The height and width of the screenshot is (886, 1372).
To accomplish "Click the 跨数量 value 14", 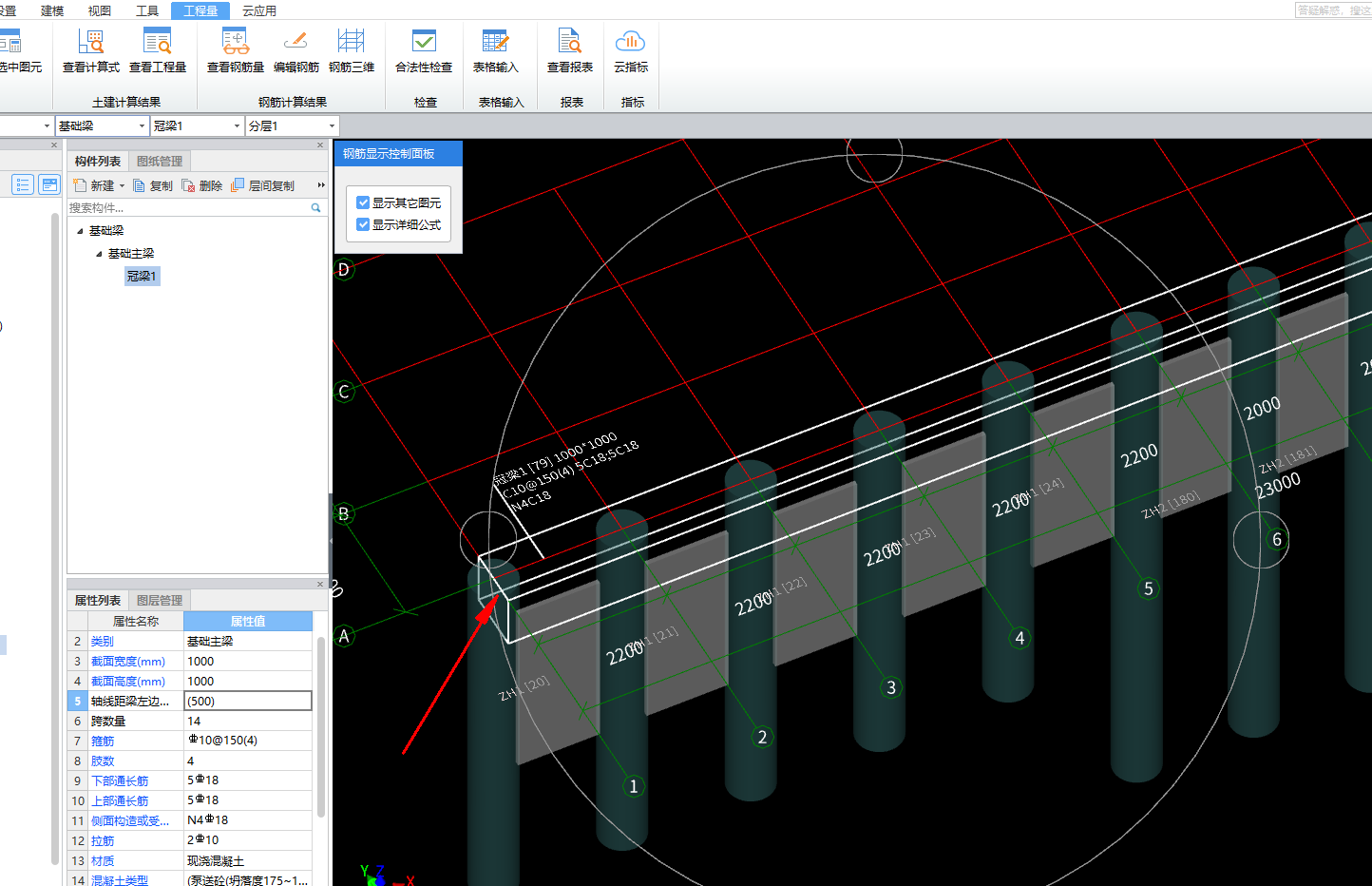I will 248,722.
